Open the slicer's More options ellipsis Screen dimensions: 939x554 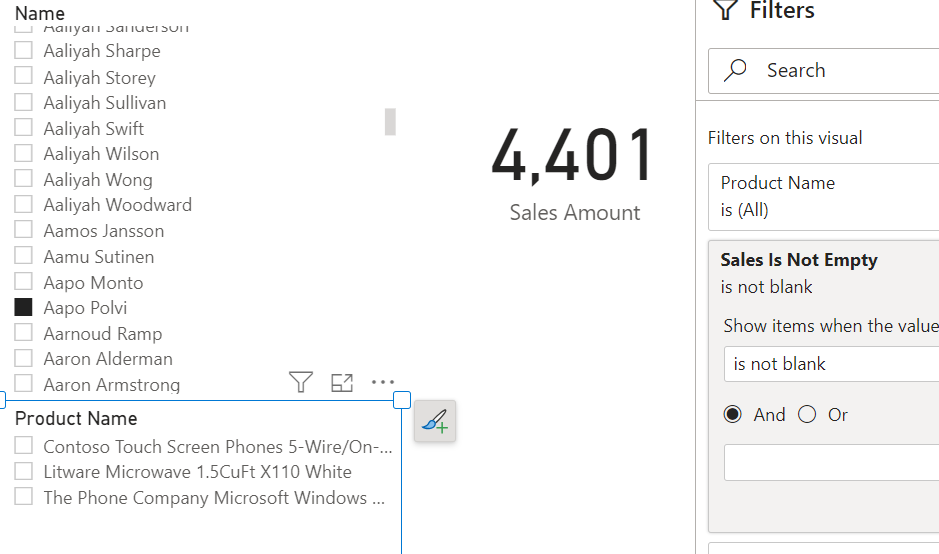pyautogui.click(x=383, y=382)
